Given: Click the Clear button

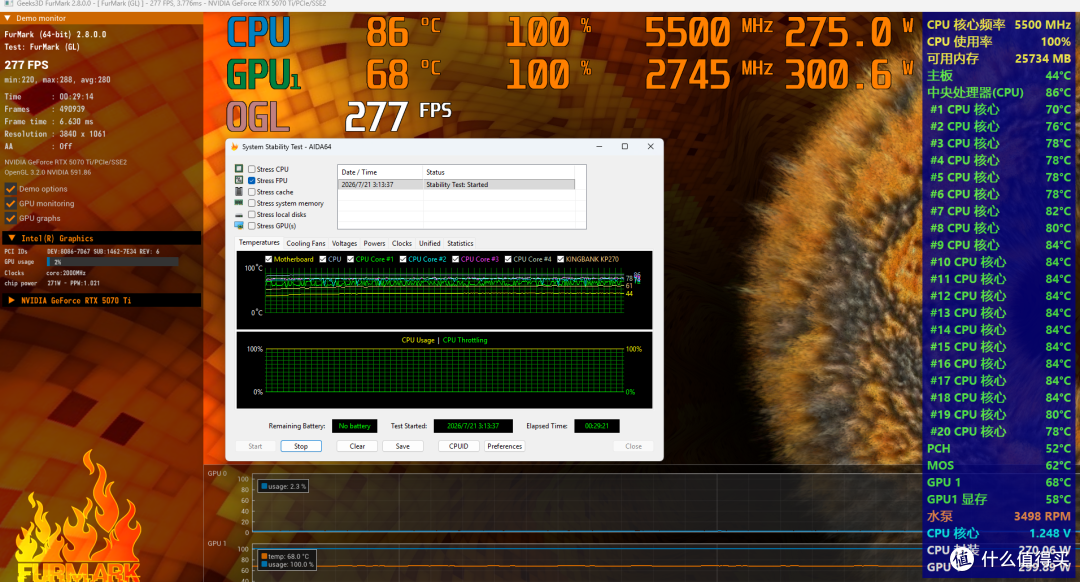Looking at the screenshot, I should click(x=357, y=446).
